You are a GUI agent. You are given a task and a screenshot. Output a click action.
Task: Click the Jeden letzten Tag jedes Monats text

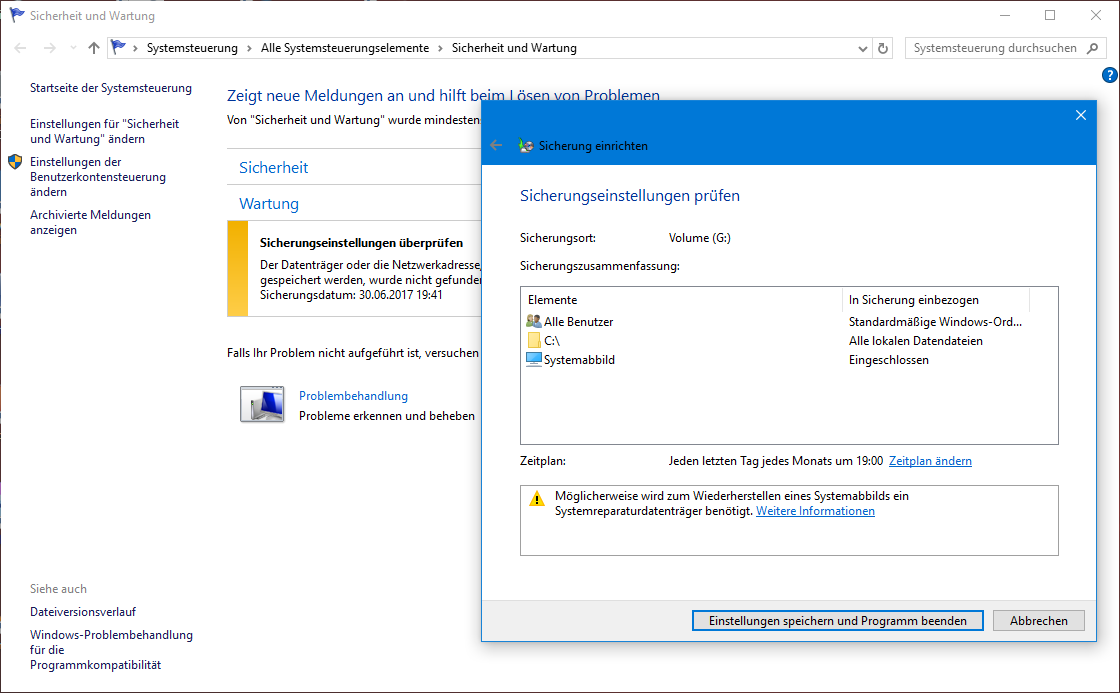776,461
